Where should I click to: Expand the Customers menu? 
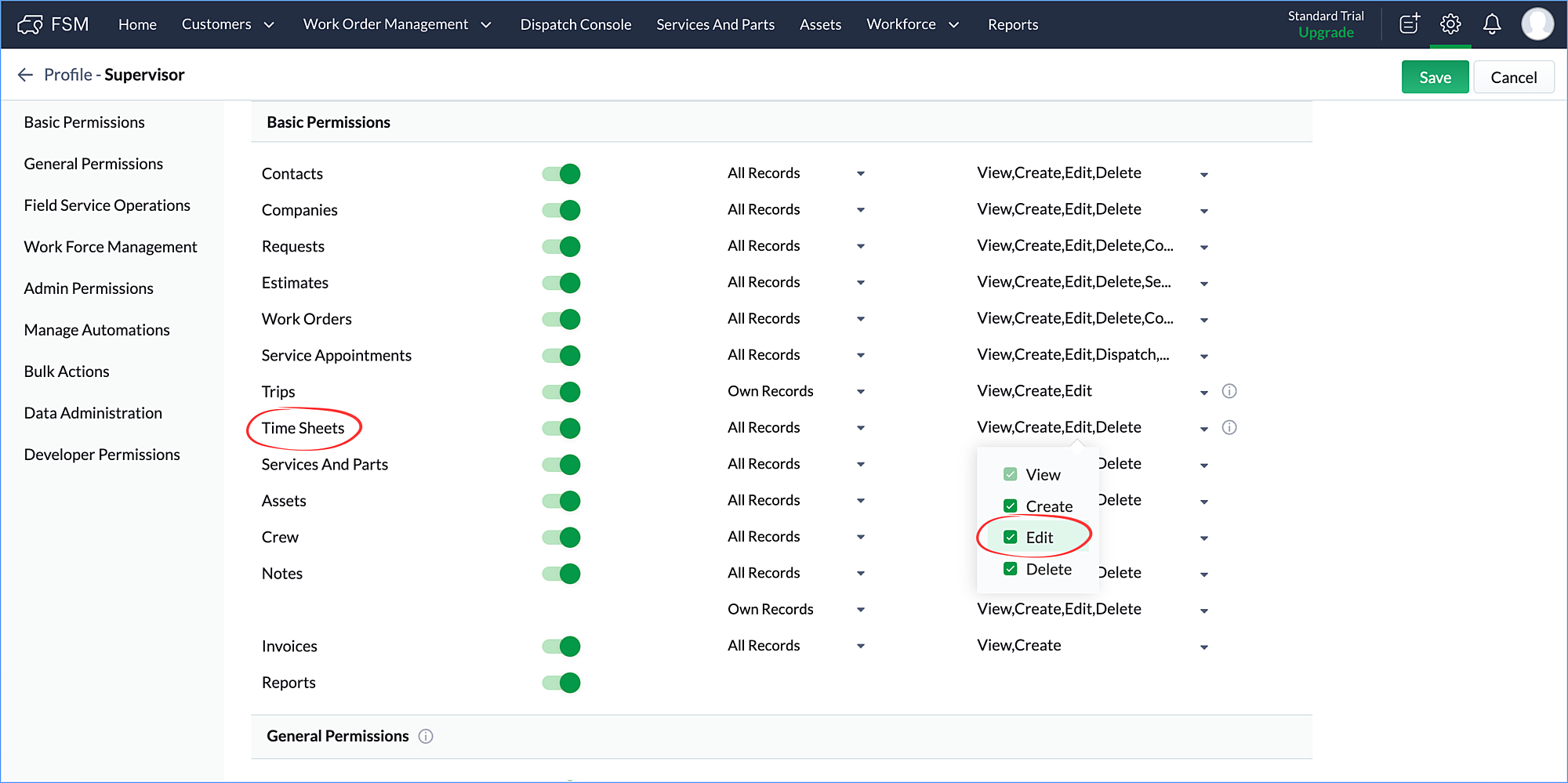coord(228,24)
